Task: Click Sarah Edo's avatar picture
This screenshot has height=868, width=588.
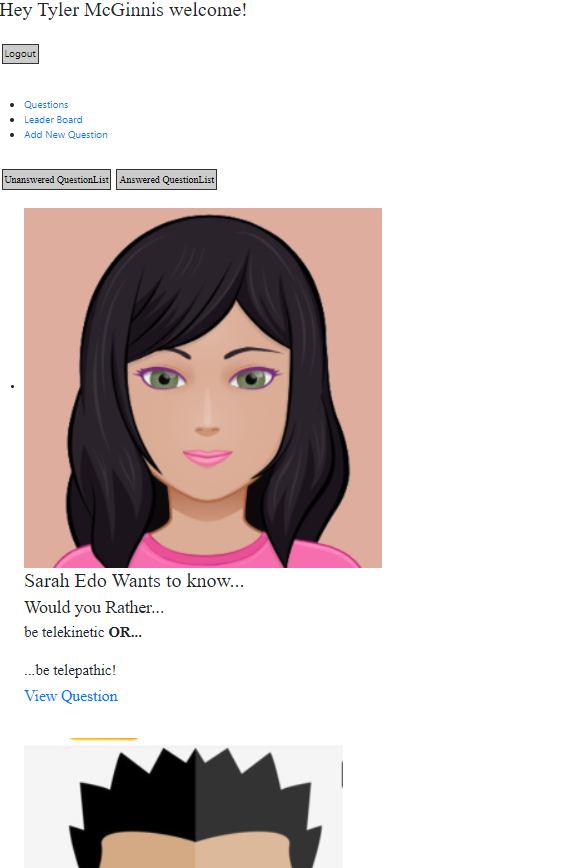Action: (x=203, y=388)
